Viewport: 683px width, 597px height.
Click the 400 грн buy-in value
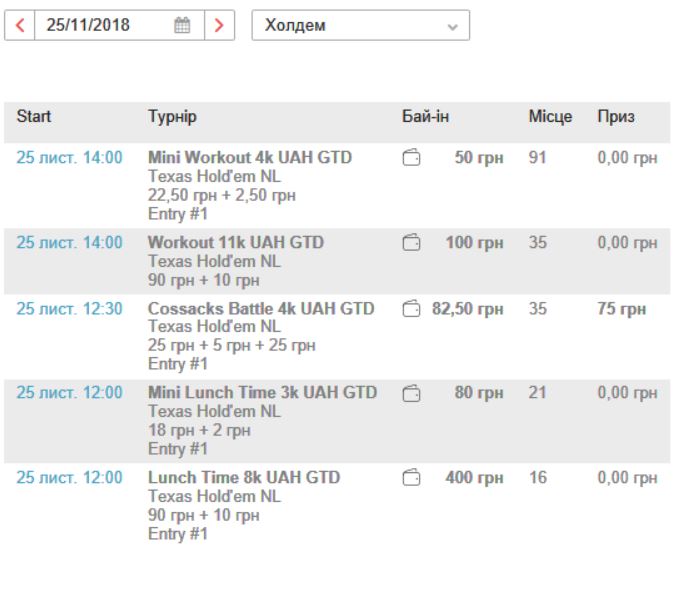click(x=475, y=477)
